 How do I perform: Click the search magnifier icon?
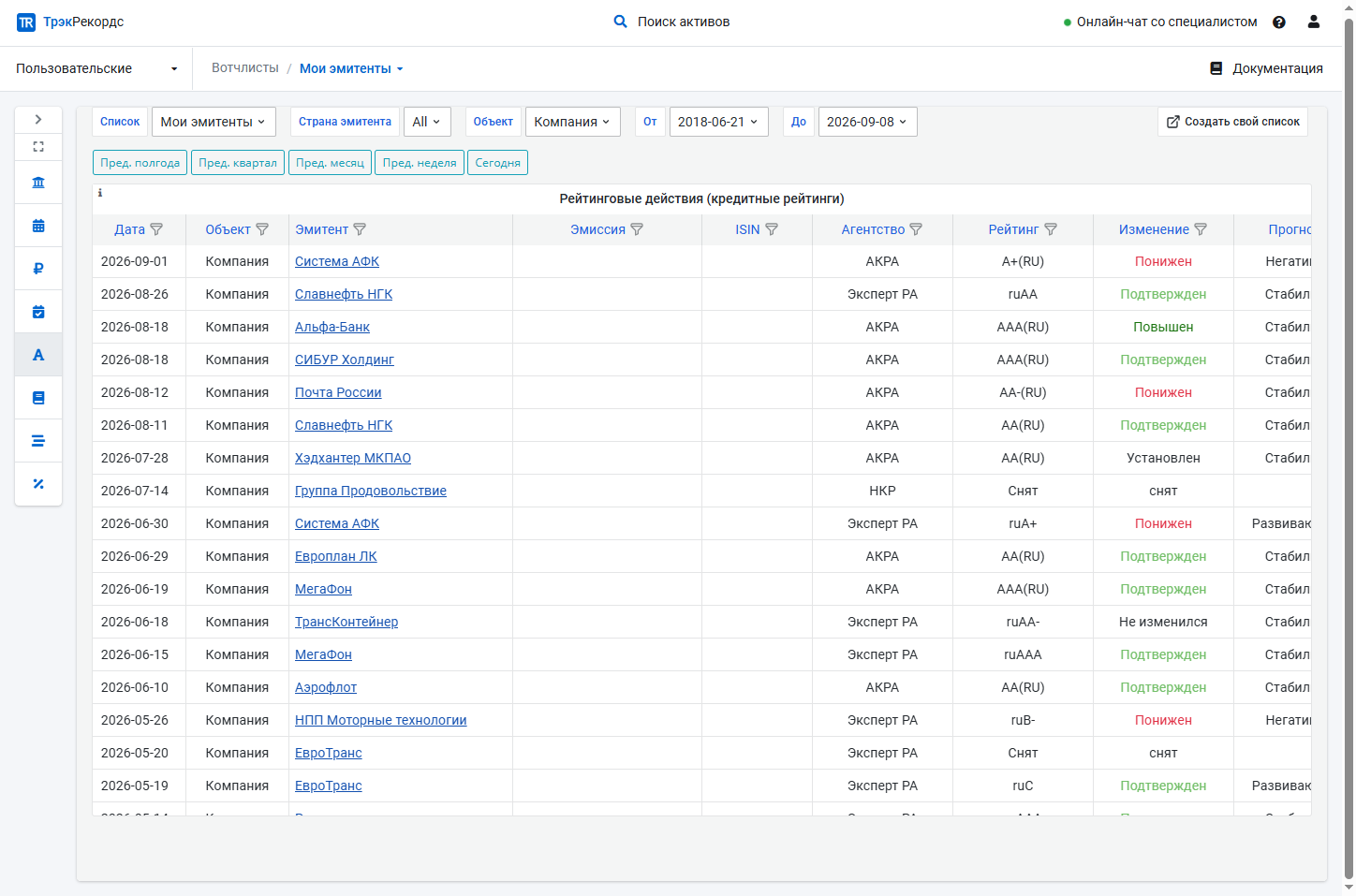click(620, 22)
